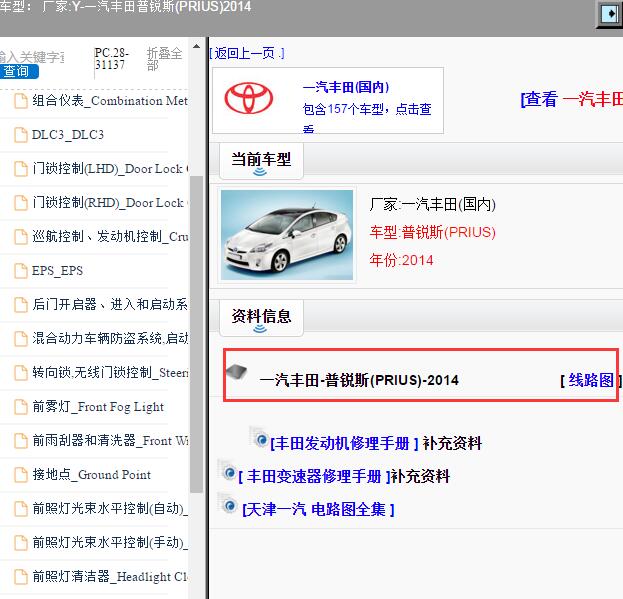Open the 前雾灯 Front Fog Light document icon
The height and width of the screenshot is (599, 623).
pos(21,407)
